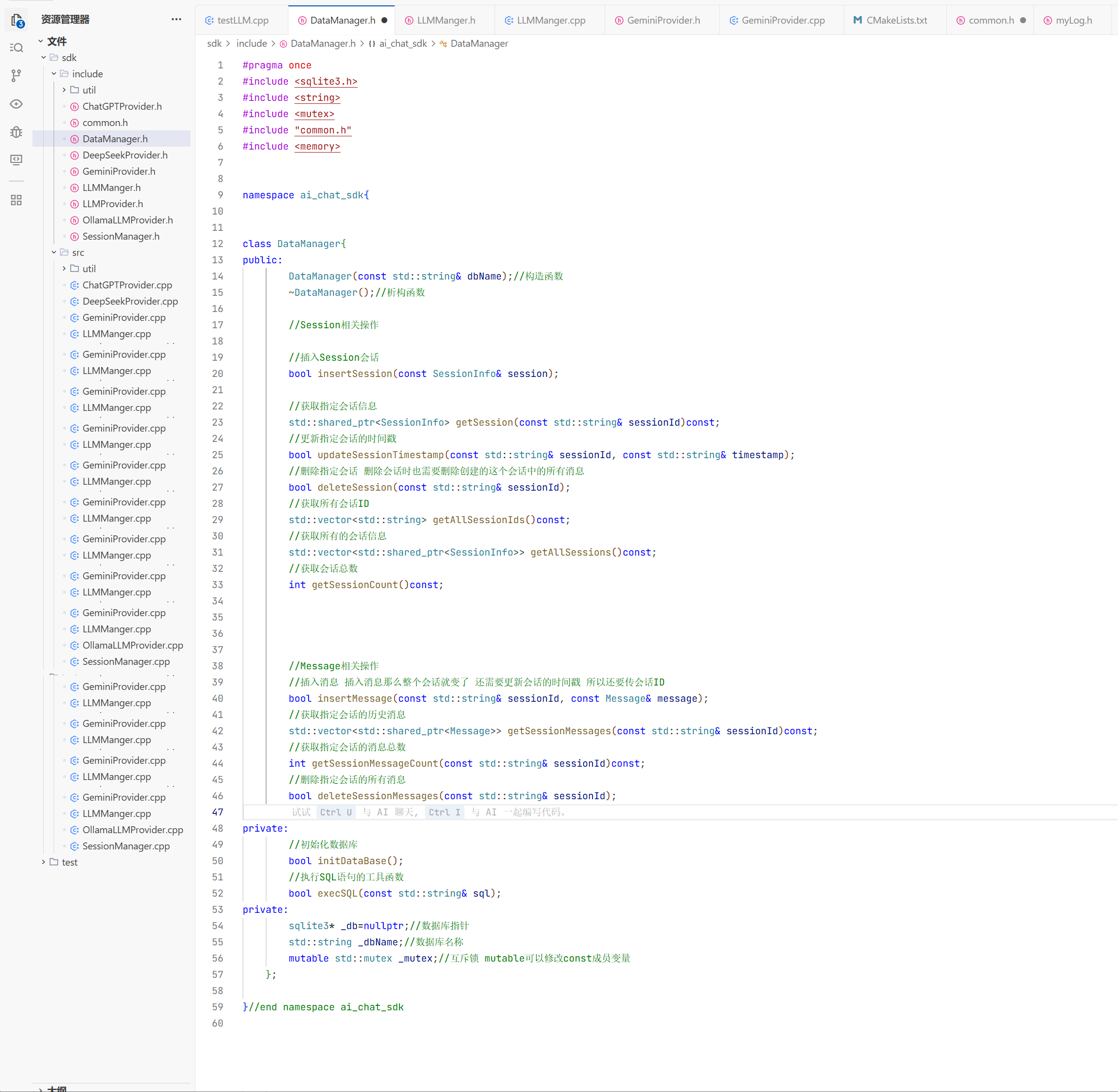The width and height of the screenshot is (1118, 1092).
Task: Switch to the testLLM.cpp tab
Action: pos(242,21)
